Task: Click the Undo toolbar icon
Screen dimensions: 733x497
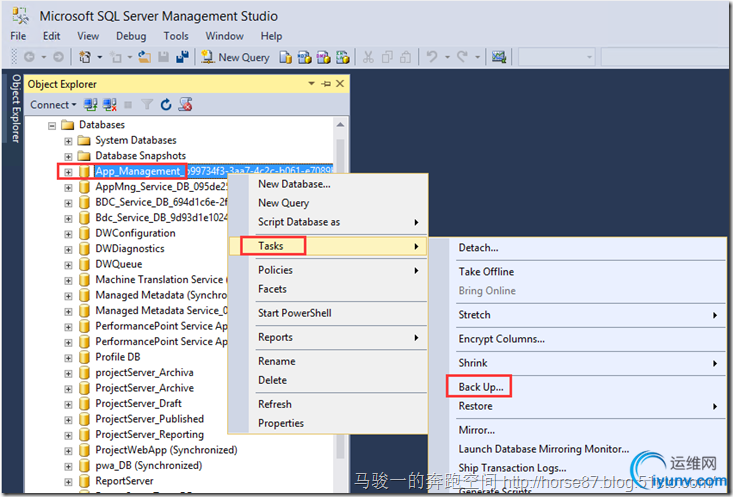Action: pyautogui.click(x=432, y=57)
